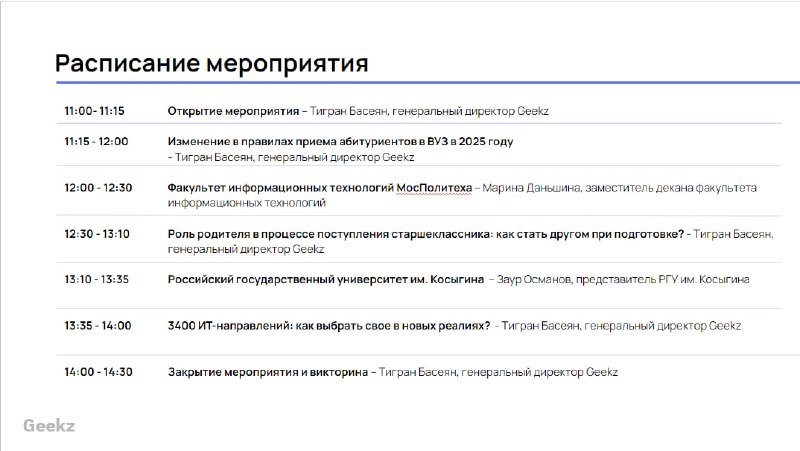Click 'Изменение в правилах приема абитуриентов' title

click(340, 142)
